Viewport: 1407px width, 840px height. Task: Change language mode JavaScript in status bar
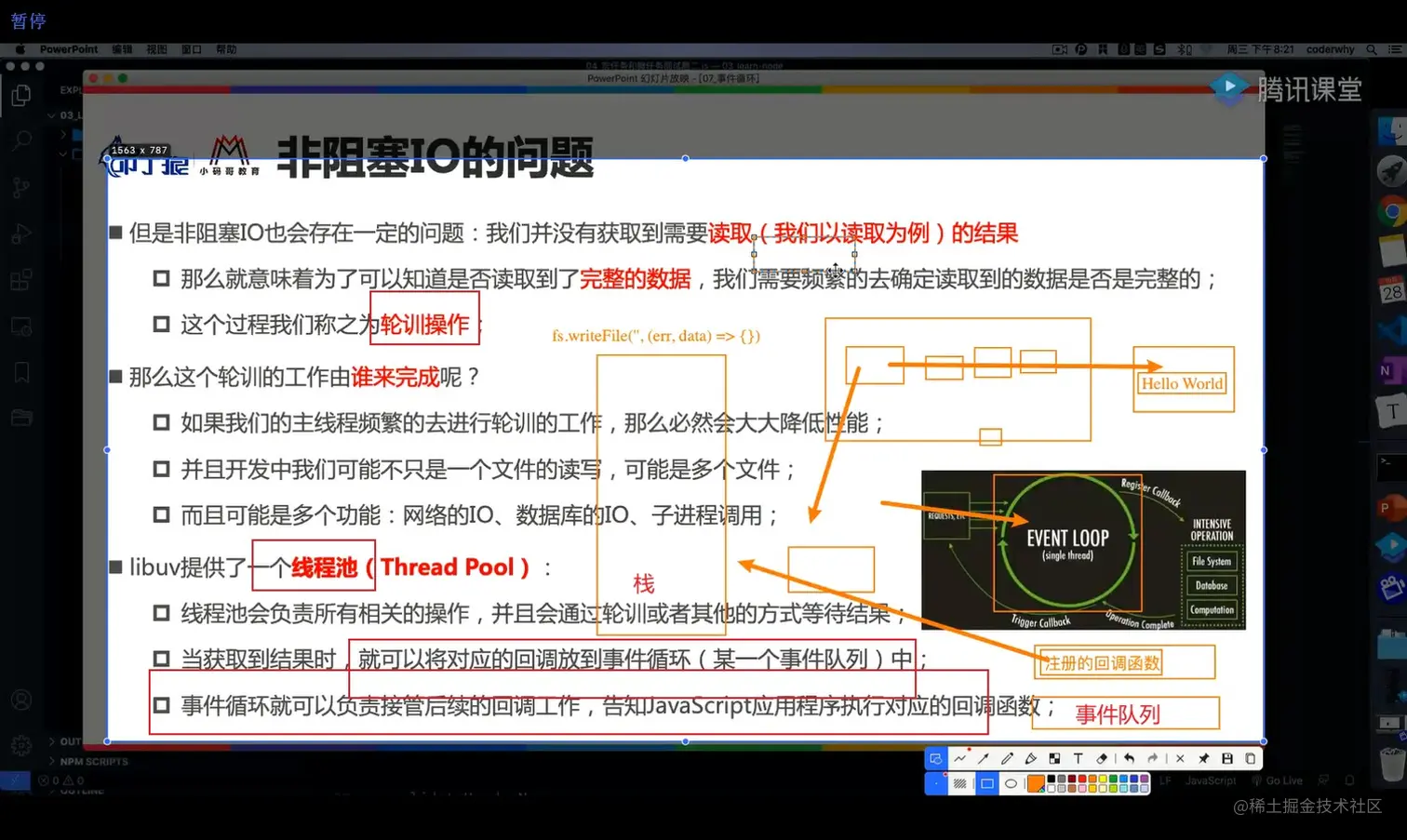1211,780
